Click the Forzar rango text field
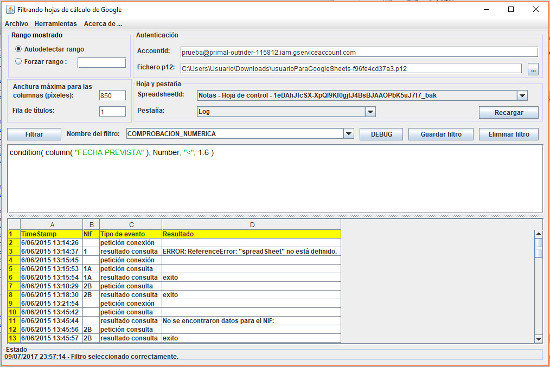 click(x=101, y=62)
